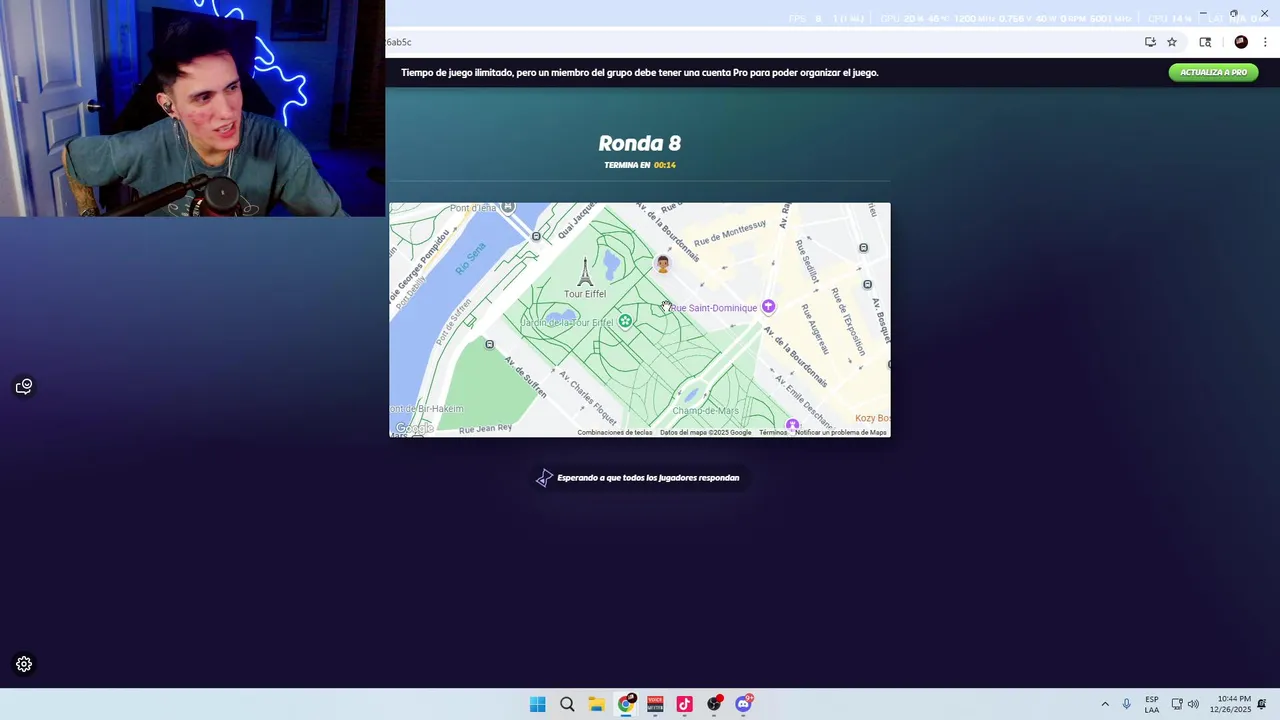Switch to Chrome in the taskbar
1280x720 pixels.
pyautogui.click(x=626, y=704)
